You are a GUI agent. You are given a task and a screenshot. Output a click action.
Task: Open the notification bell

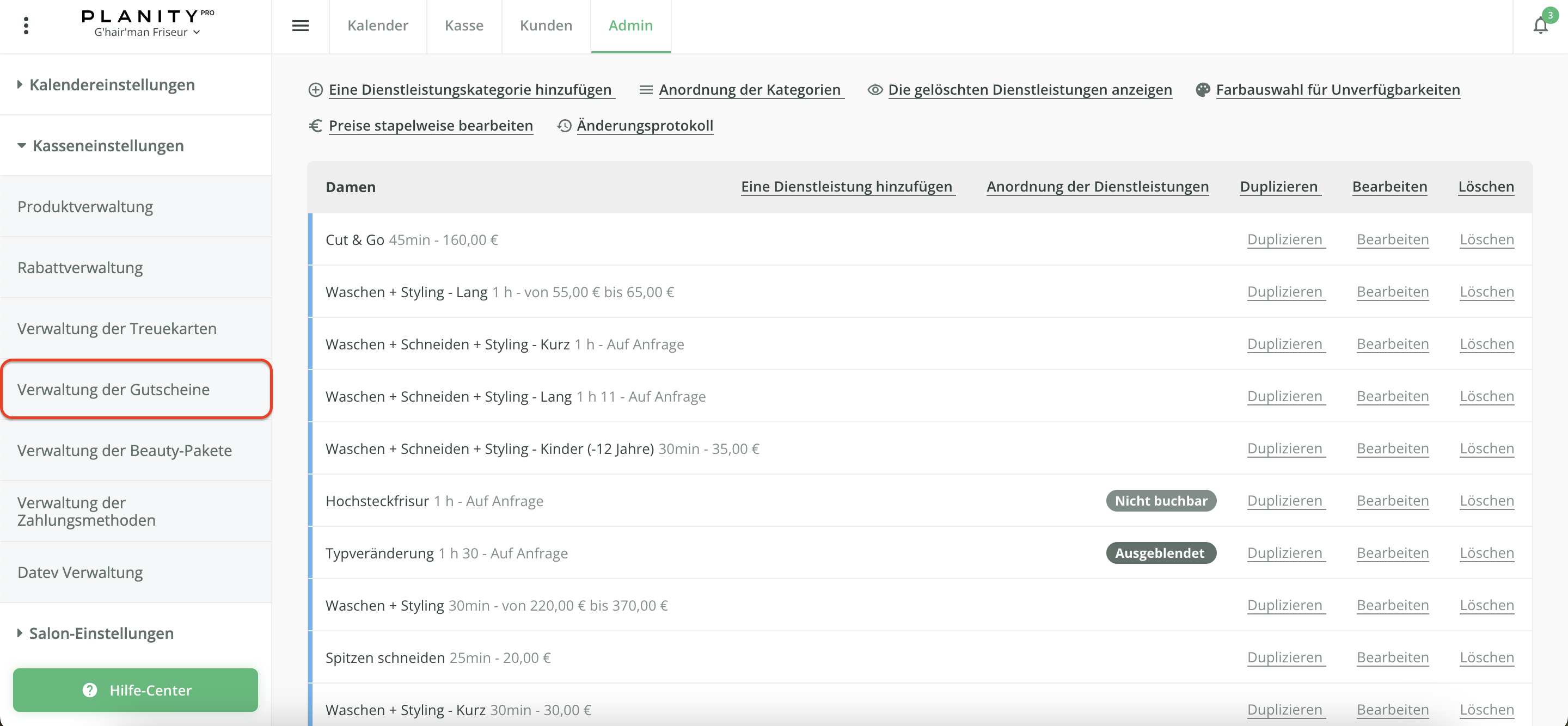1540,26
